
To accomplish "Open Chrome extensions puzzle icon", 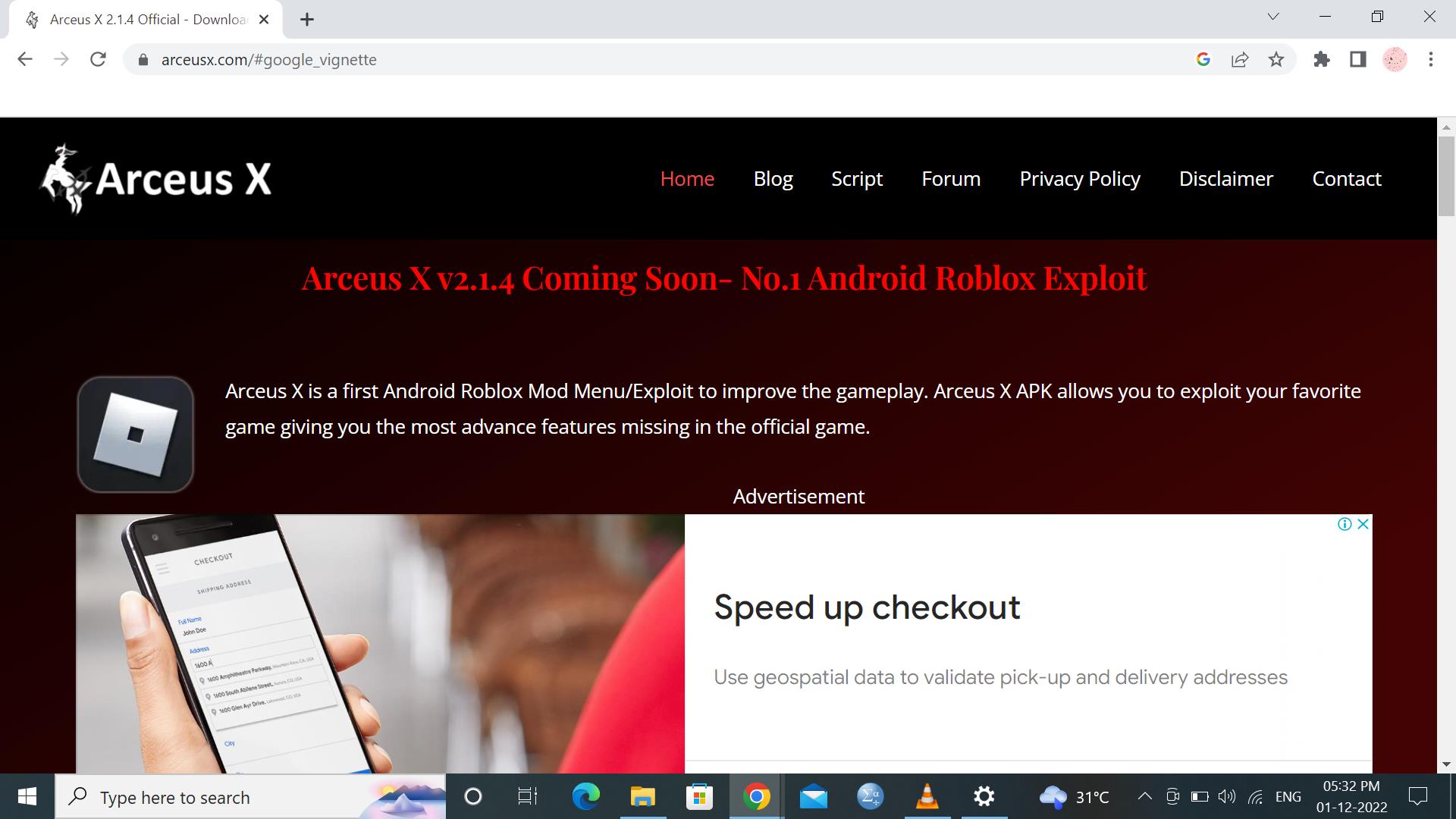I will coord(1322,59).
